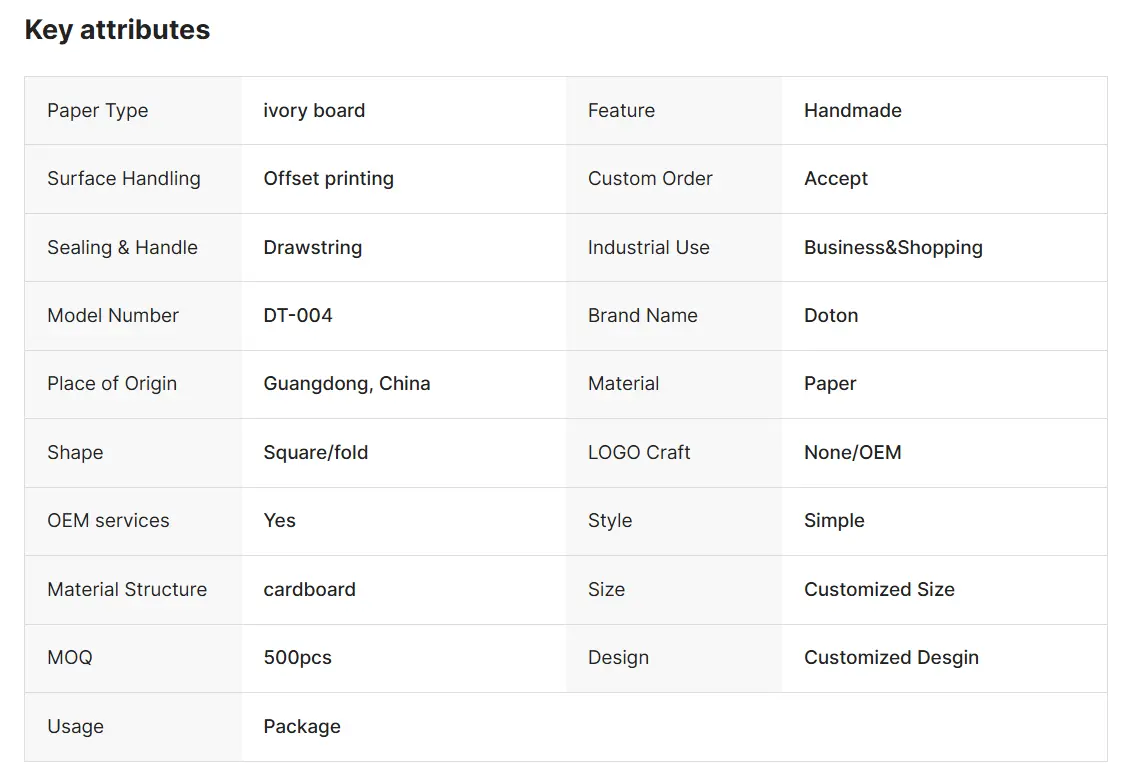Click the Guangdong, China origin value
1134x774 pixels.
click(346, 383)
